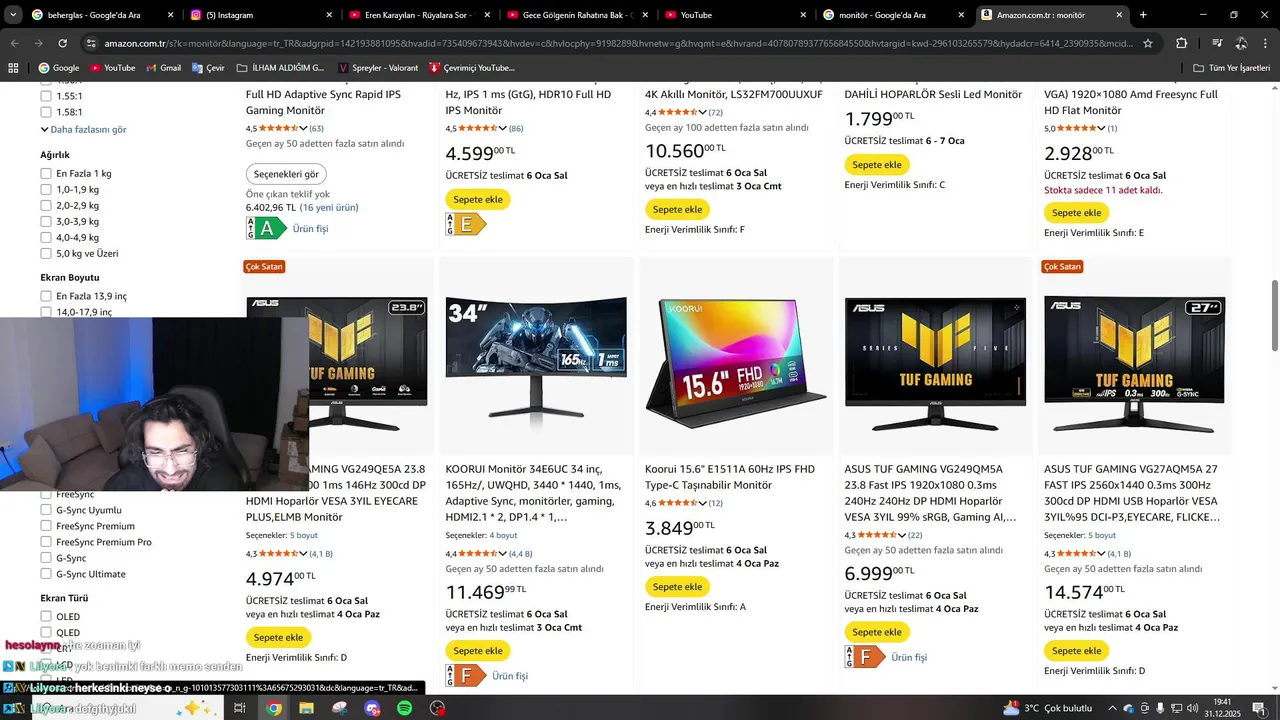Open Spotify from the taskbar
Viewport: 1280px width, 720px height.
pyautogui.click(x=404, y=708)
